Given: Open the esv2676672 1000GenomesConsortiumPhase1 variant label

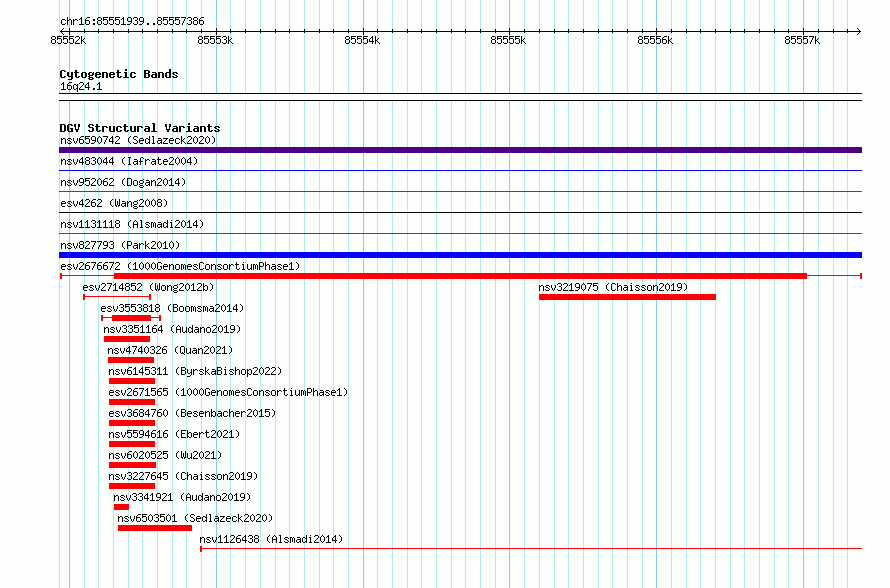Looking at the screenshot, I should [180, 266].
